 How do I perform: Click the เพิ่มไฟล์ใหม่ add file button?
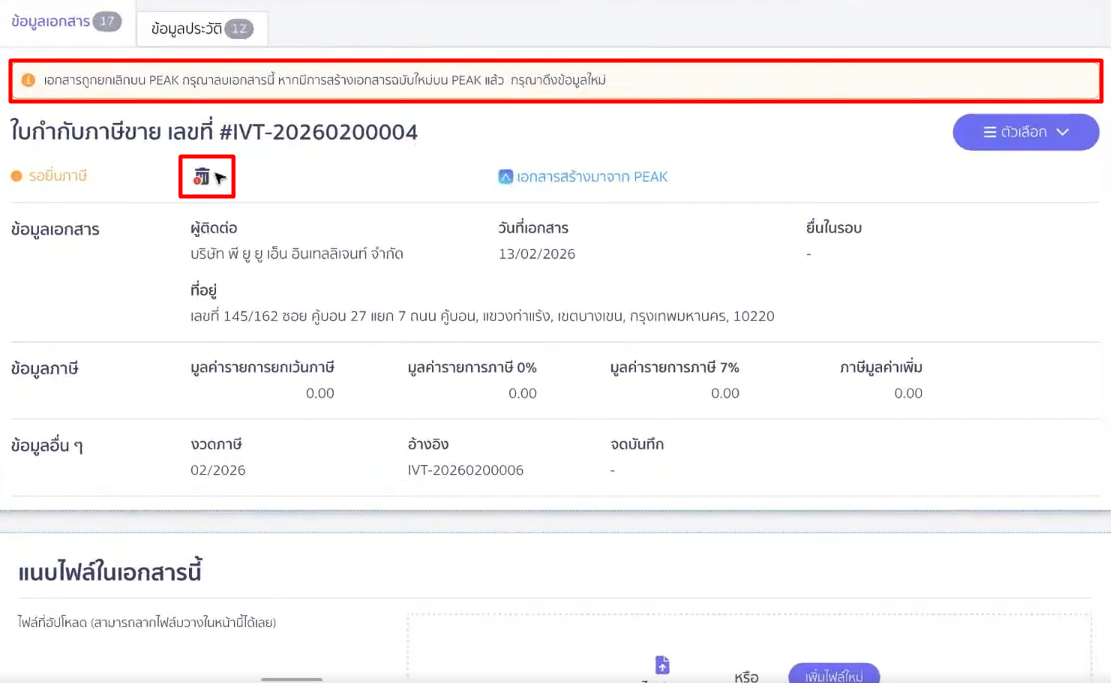[x=834, y=674]
